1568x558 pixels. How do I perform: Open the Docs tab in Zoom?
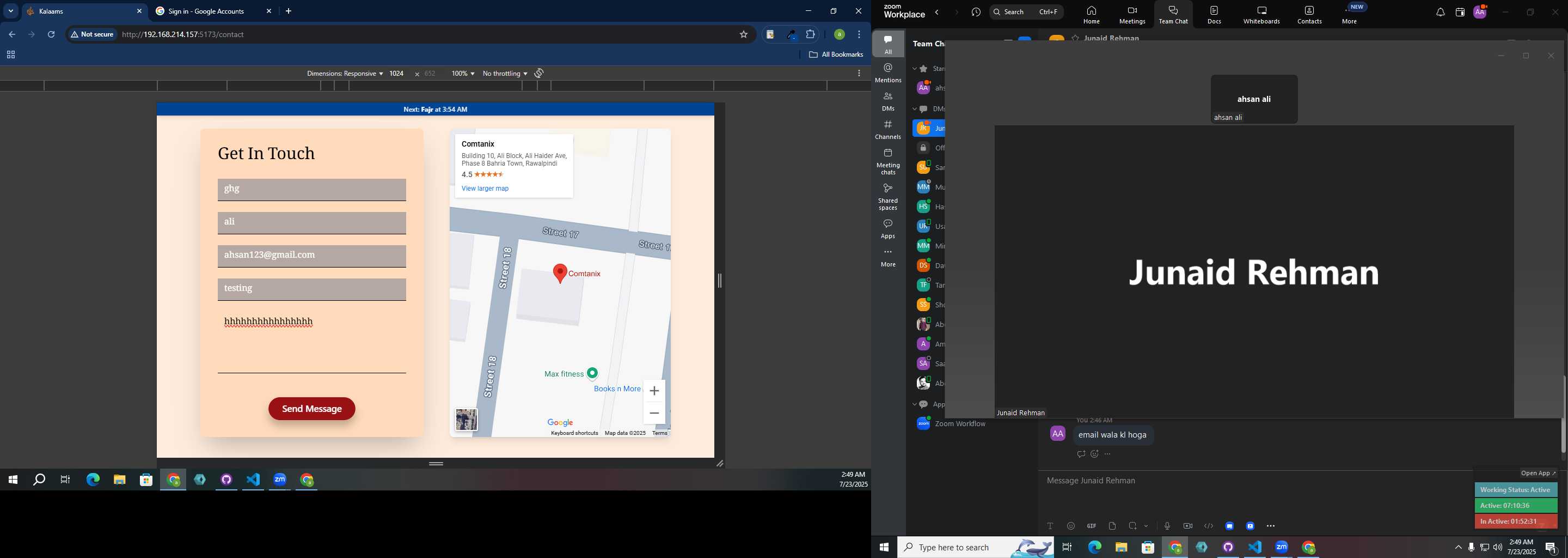tap(1214, 15)
